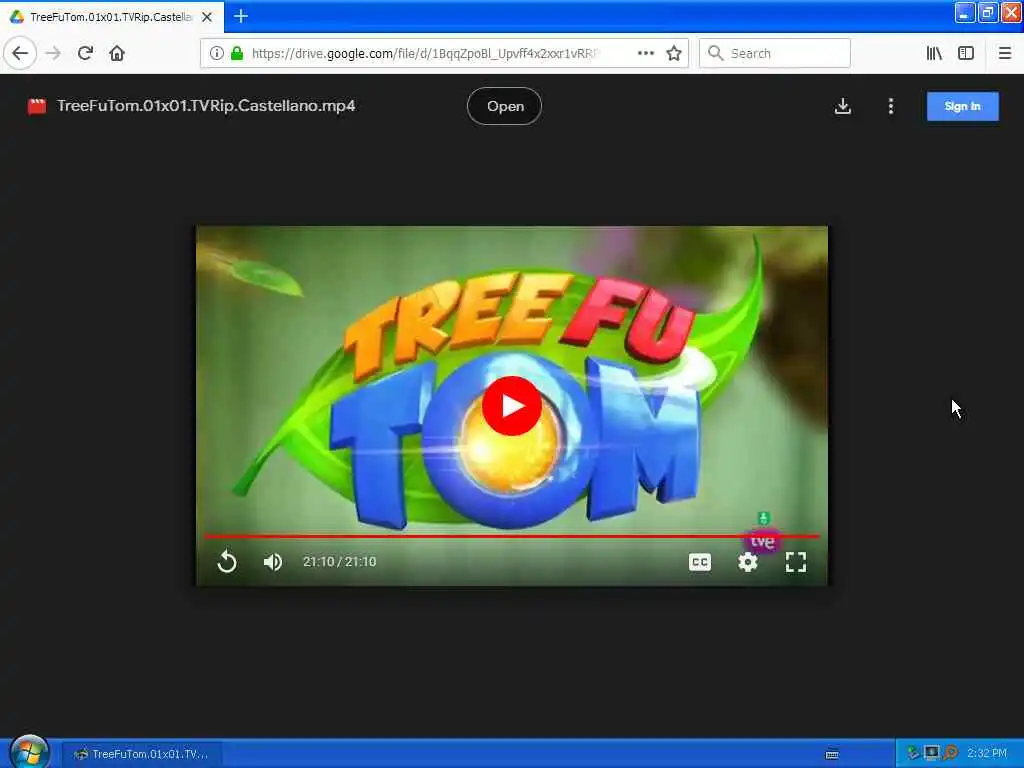This screenshot has width=1024, height=768.
Task: Click the network monitor tray icon
Action: pos(931,753)
